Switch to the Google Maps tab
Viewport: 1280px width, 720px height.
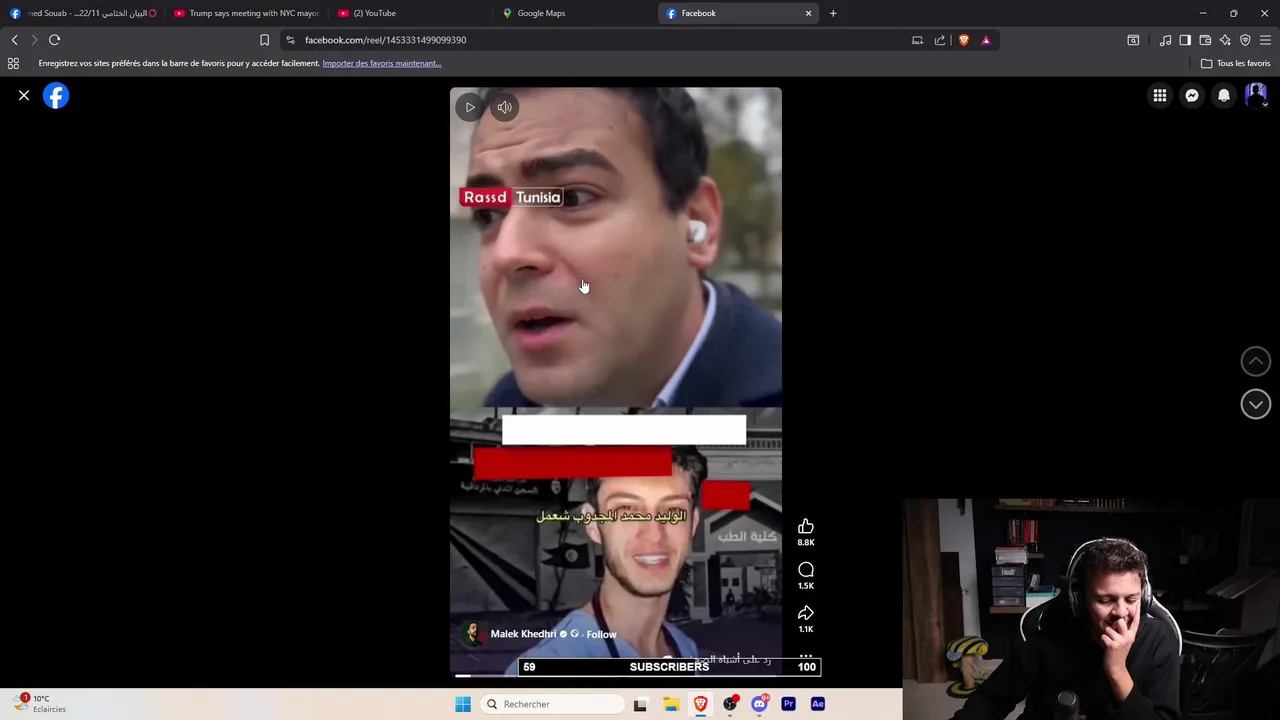[575, 13]
